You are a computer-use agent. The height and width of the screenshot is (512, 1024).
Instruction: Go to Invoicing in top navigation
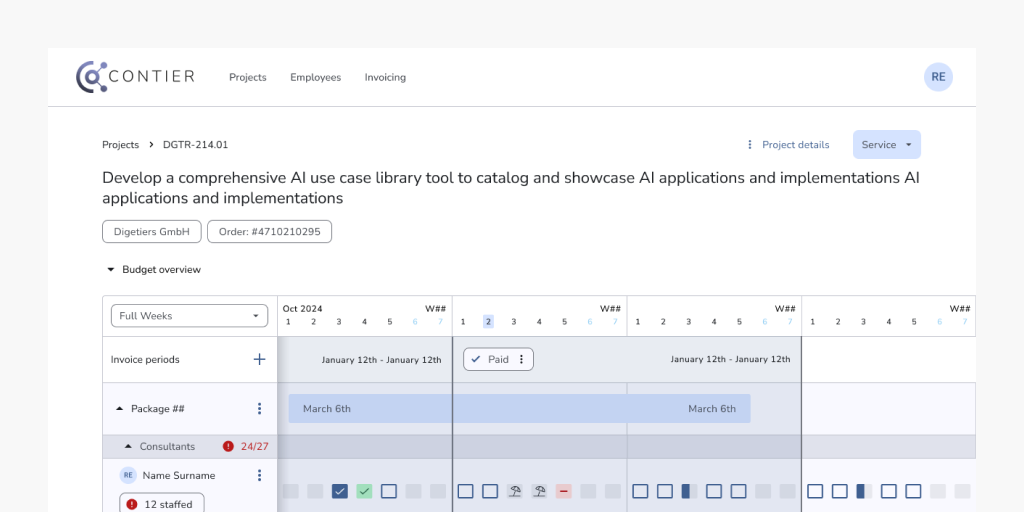385,77
